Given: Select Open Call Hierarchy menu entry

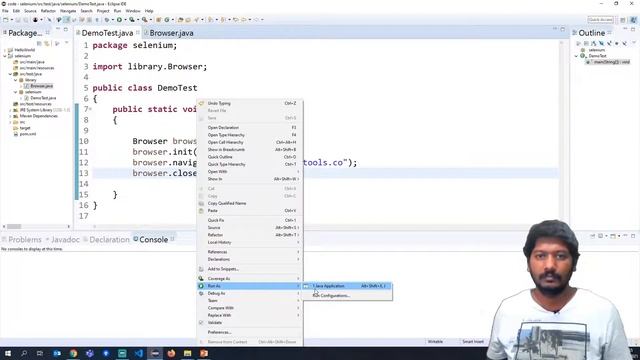Looking at the screenshot, I should (250, 142).
